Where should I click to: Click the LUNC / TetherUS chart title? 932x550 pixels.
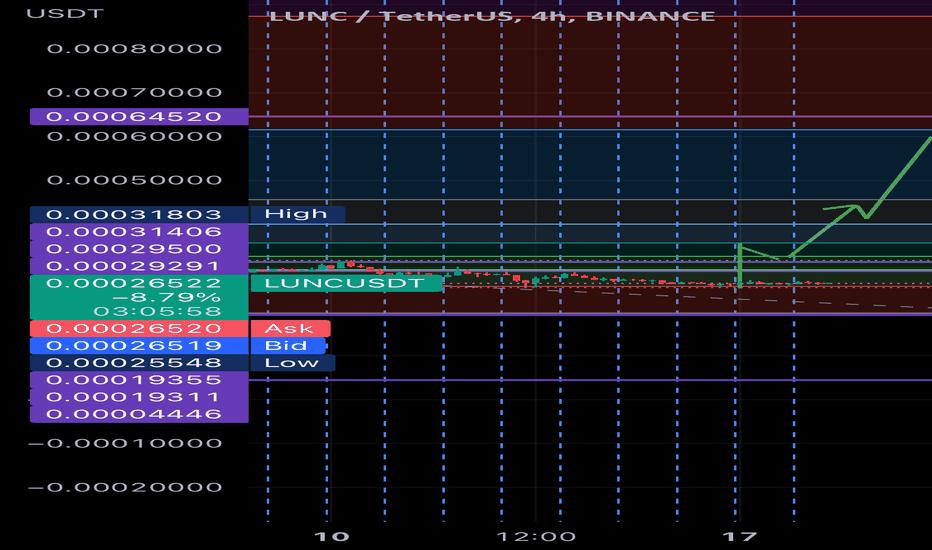pyautogui.click(x=492, y=16)
